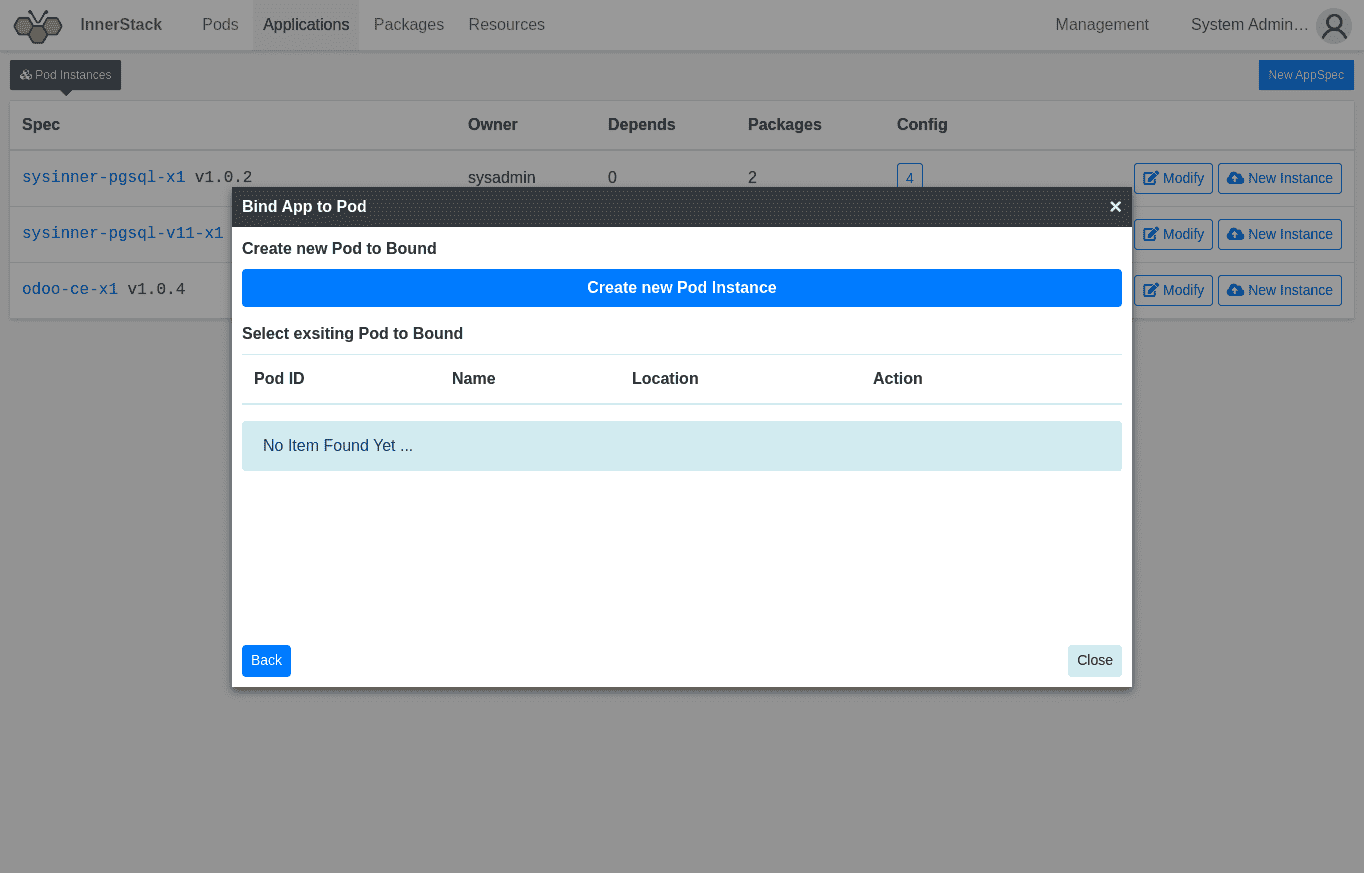Click the New AppSpec button
Image resolution: width=1364 pixels, height=873 pixels.
(1306, 75)
